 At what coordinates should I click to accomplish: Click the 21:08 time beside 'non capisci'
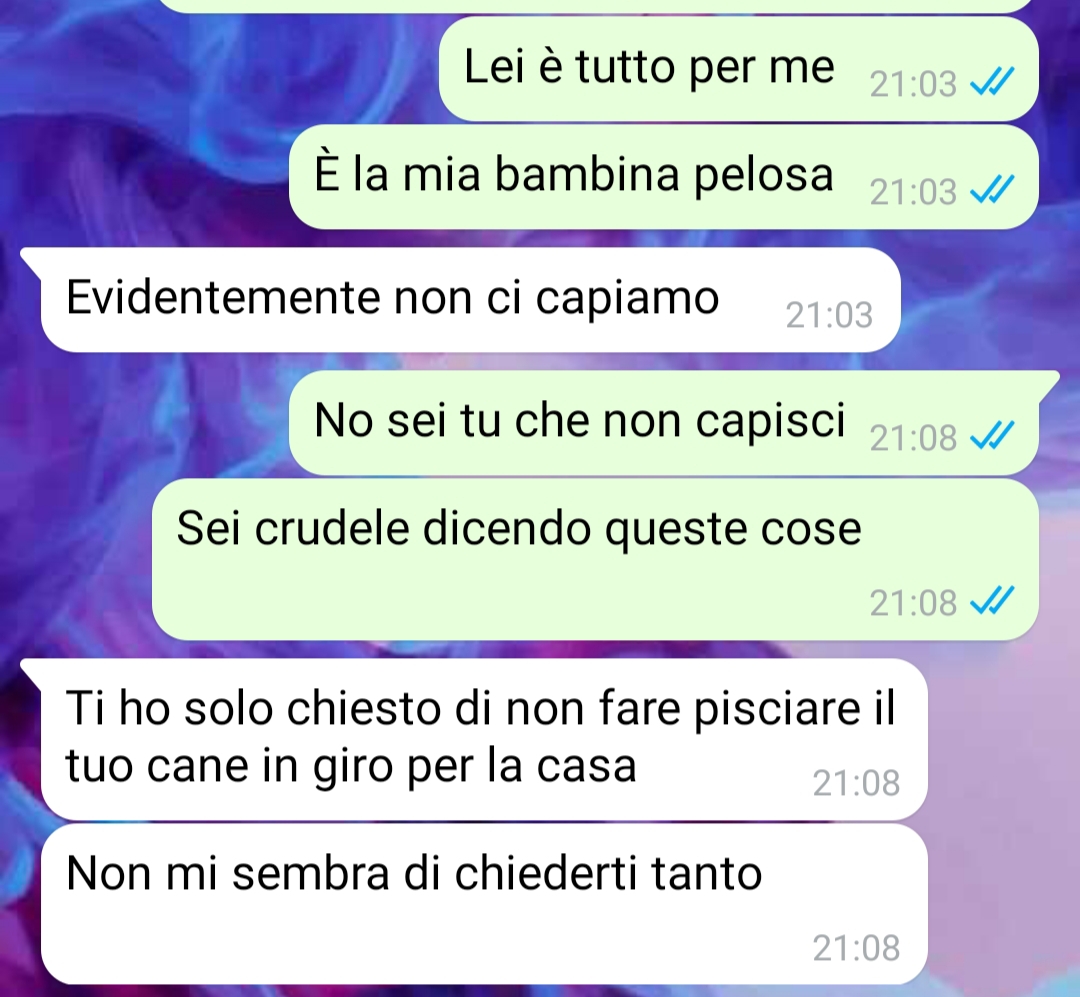[913, 437]
